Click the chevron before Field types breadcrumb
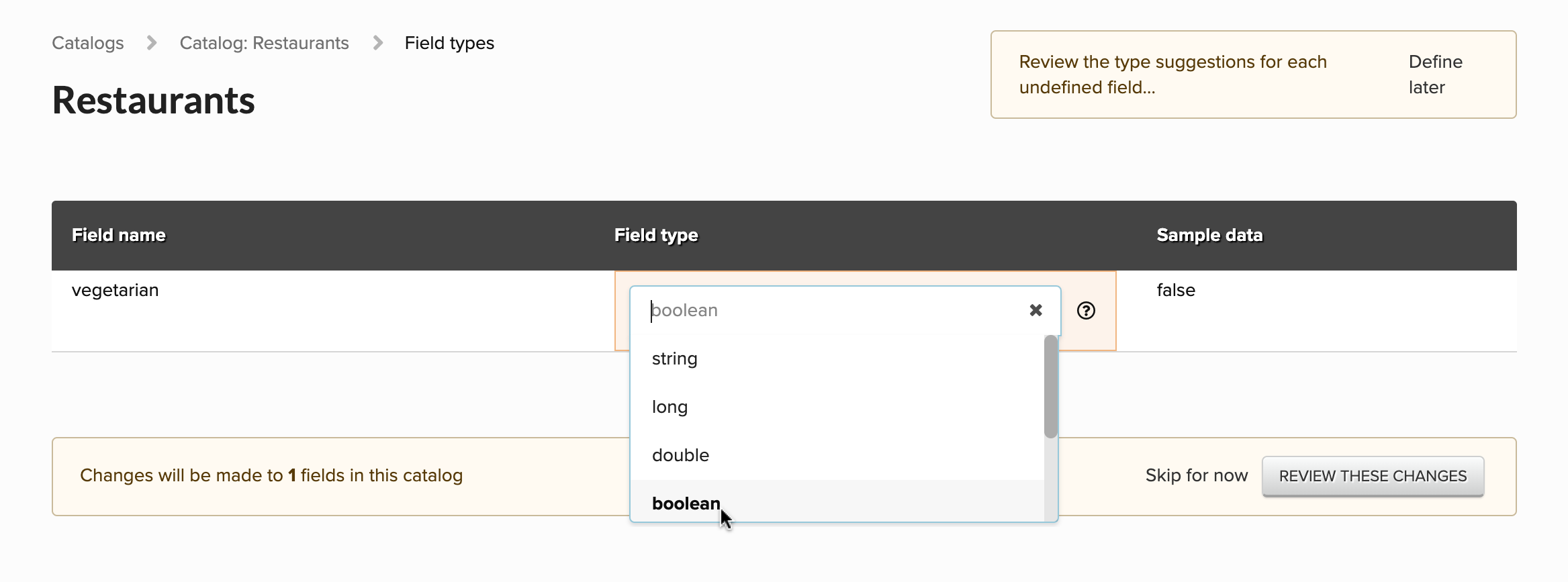 coord(378,43)
